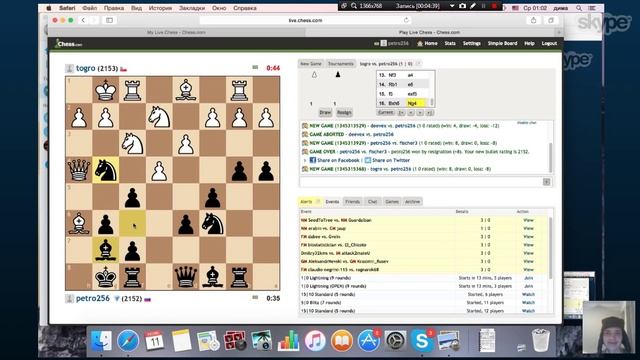
Task: Open the Games tab
Action: pyautogui.click(x=392, y=202)
